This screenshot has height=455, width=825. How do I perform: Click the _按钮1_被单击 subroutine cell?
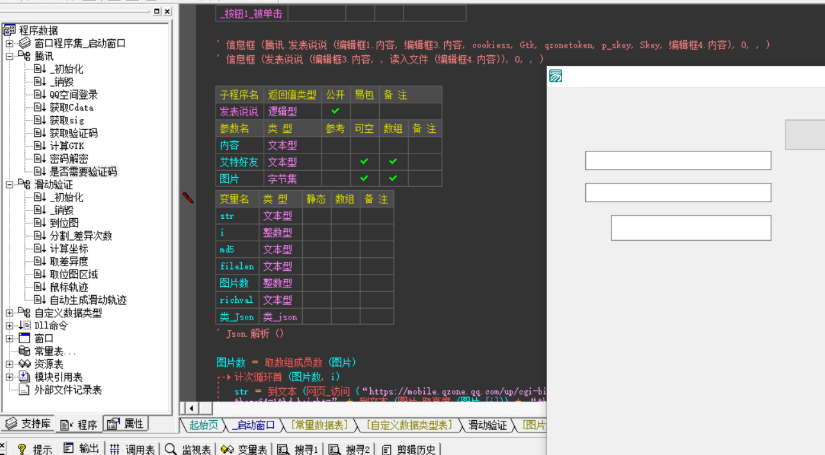251,14
